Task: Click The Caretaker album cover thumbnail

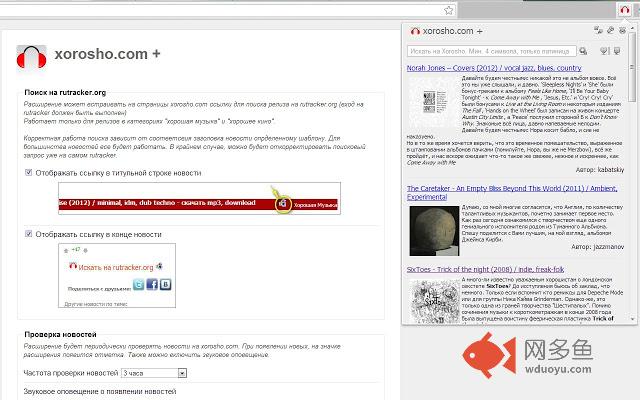Action: tap(434, 231)
